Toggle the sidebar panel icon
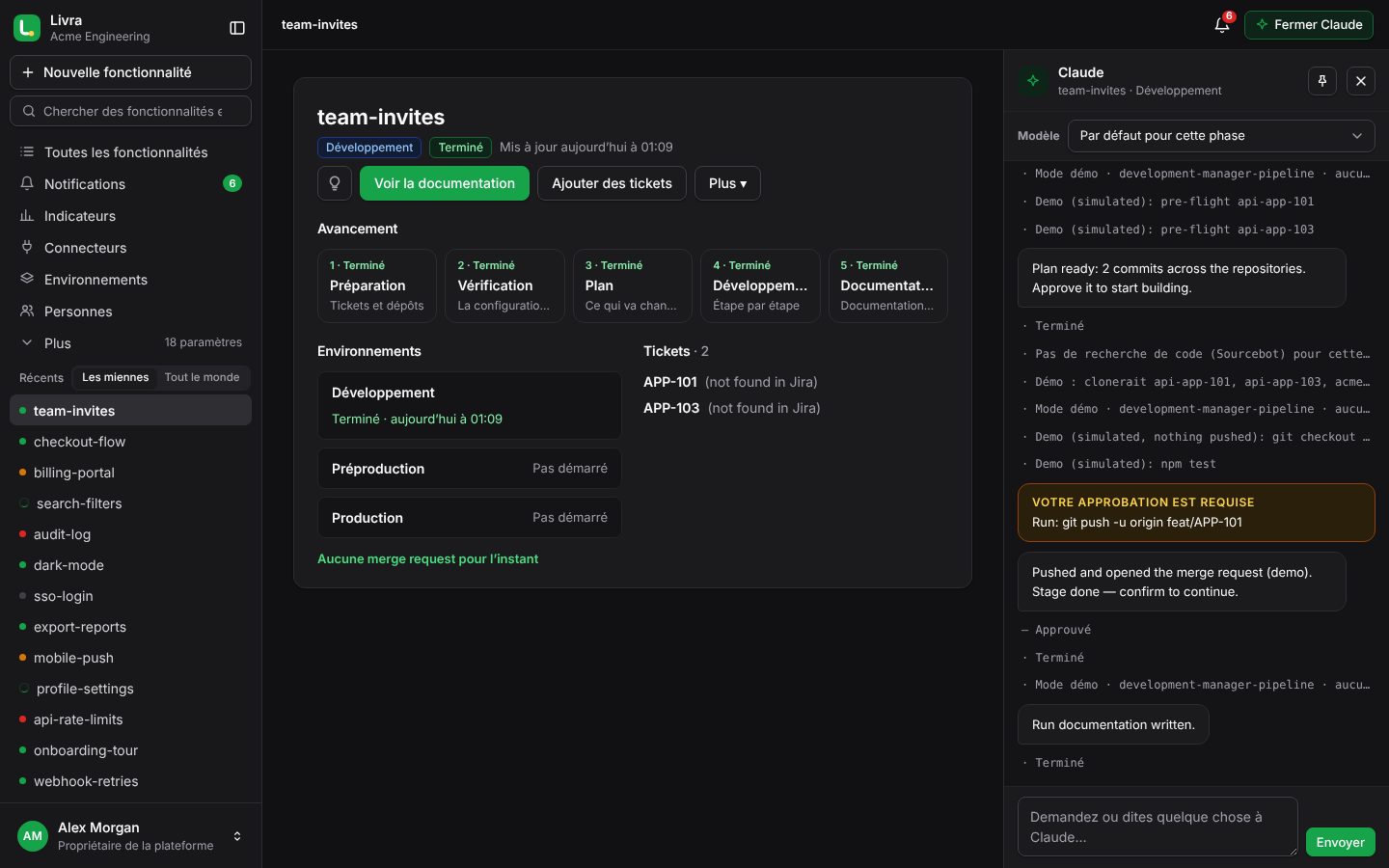 click(237, 28)
